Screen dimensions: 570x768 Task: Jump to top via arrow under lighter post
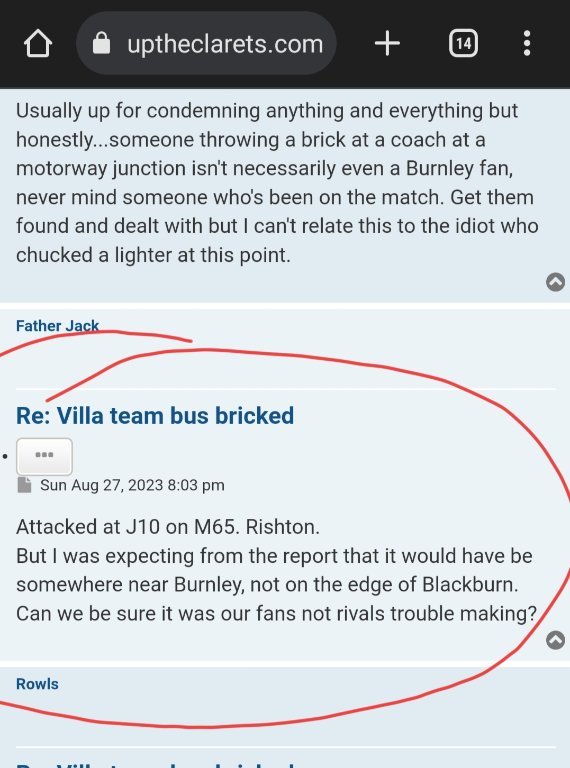(555, 282)
